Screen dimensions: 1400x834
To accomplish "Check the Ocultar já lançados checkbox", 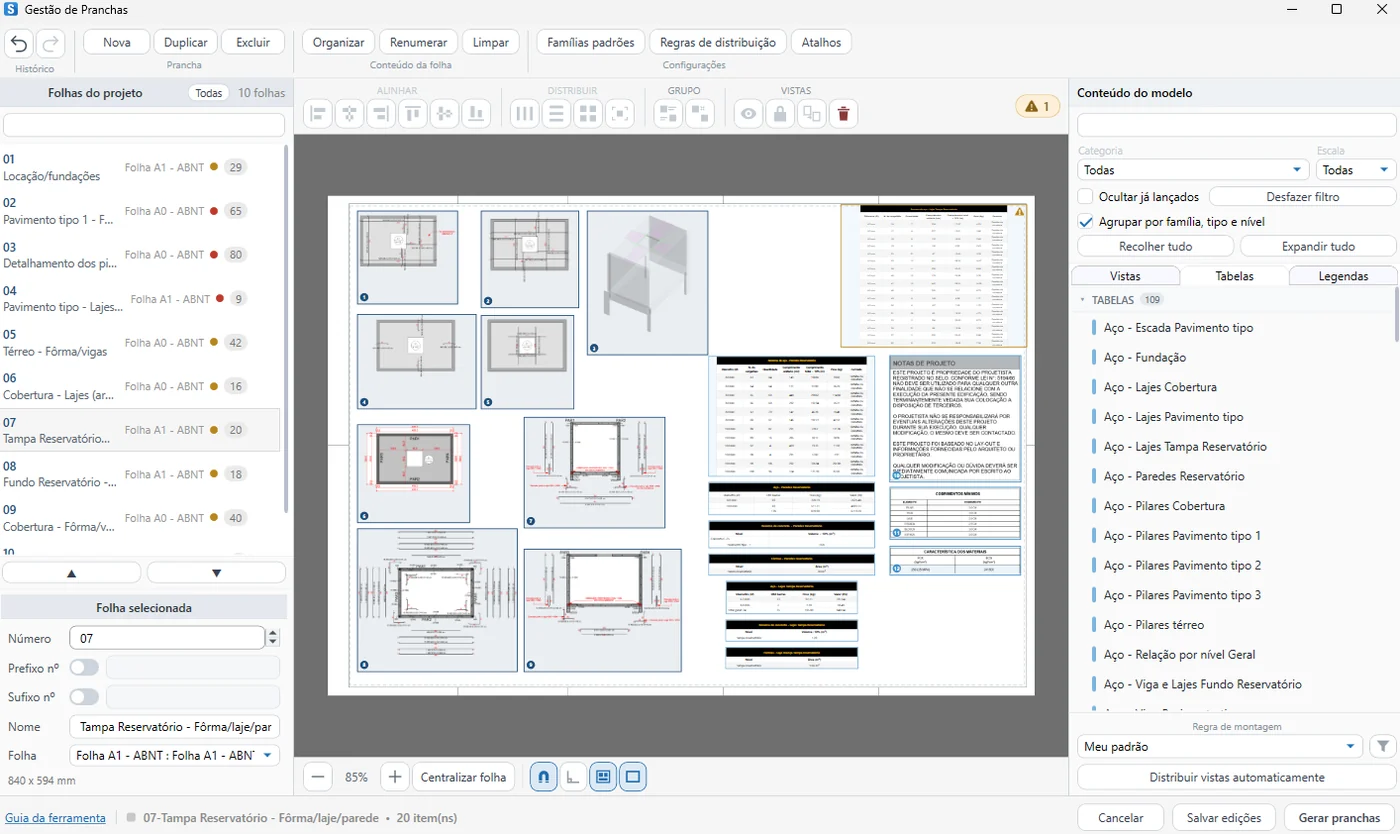I will tap(1086, 197).
